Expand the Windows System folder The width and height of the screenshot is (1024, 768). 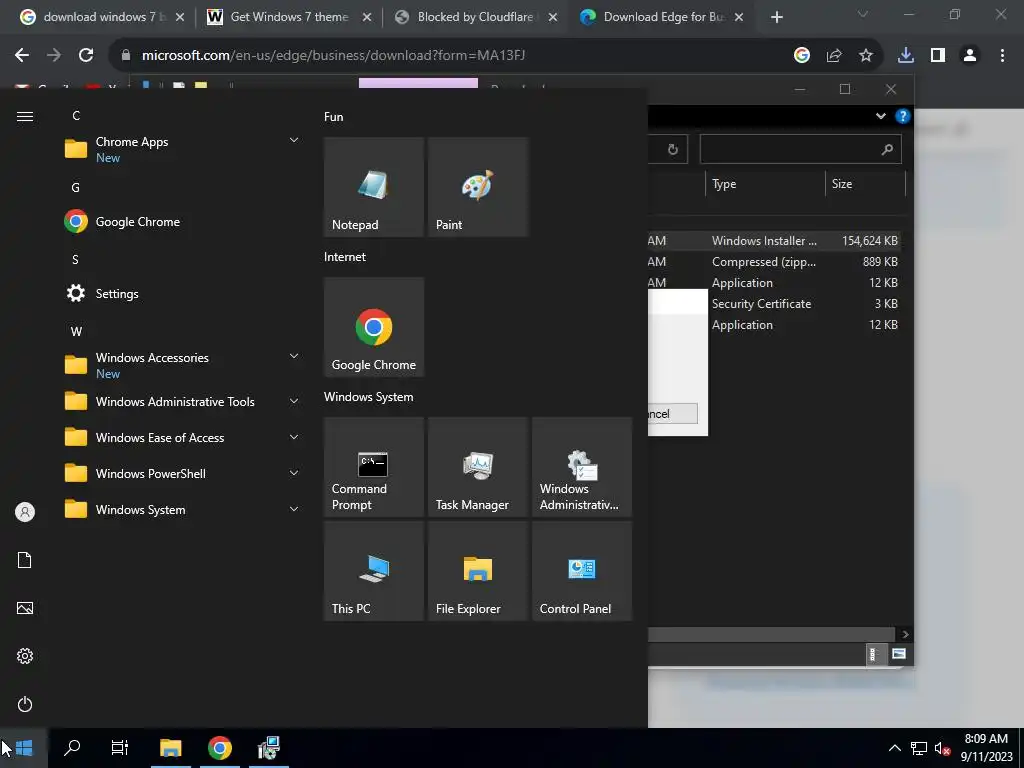click(294, 509)
